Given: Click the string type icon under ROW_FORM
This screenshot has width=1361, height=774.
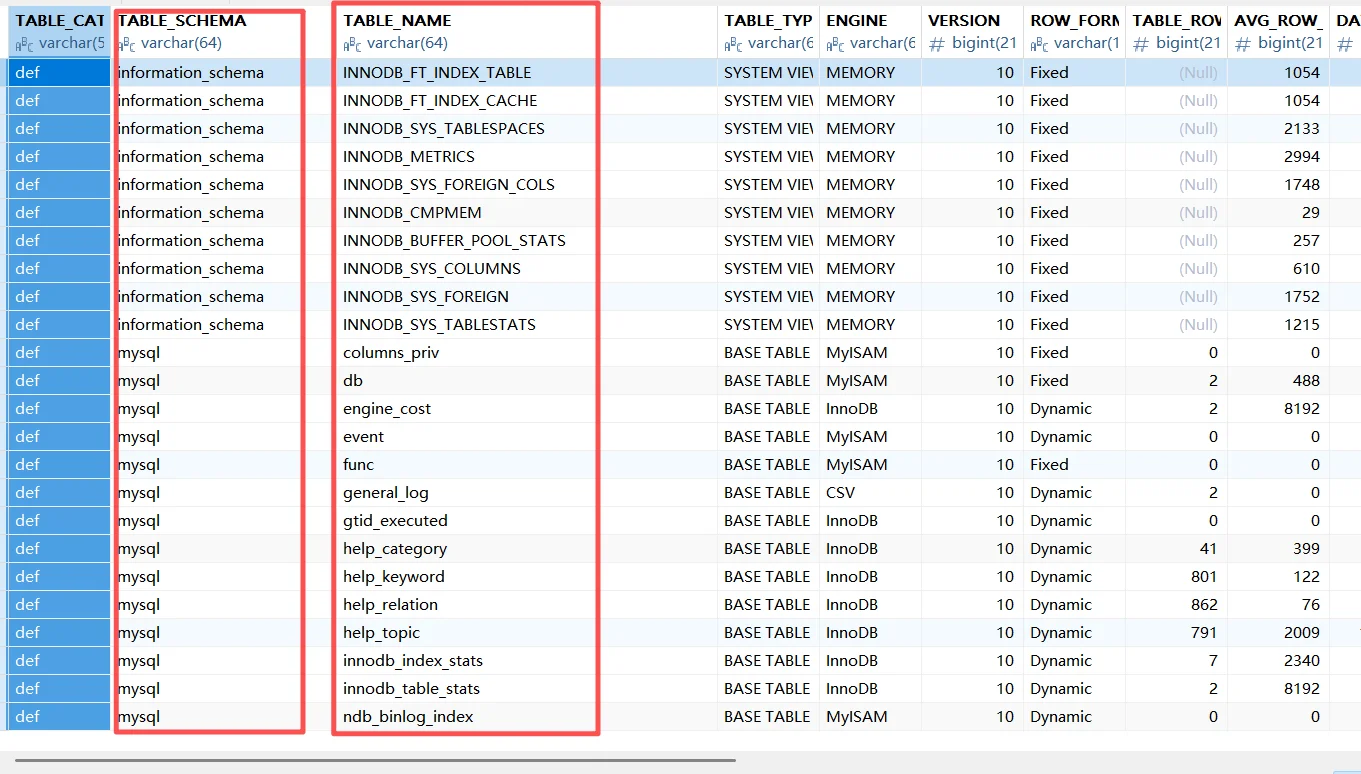Looking at the screenshot, I should [1039, 44].
